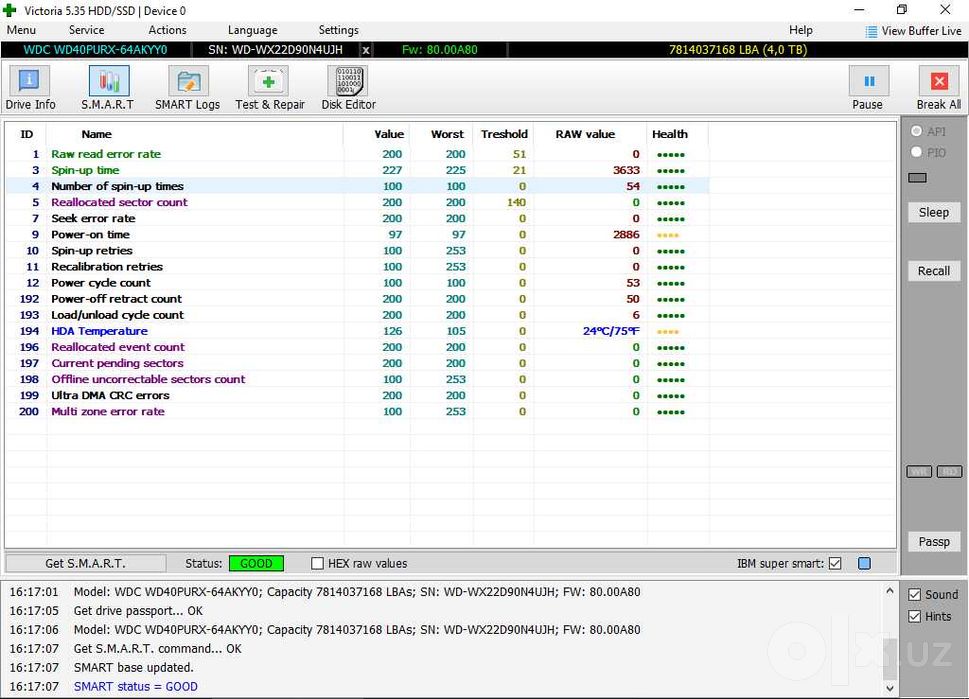Image resolution: width=969 pixels, height=699 pixels.
Task: Click the RAW value column header
Action: pos(585,134)
